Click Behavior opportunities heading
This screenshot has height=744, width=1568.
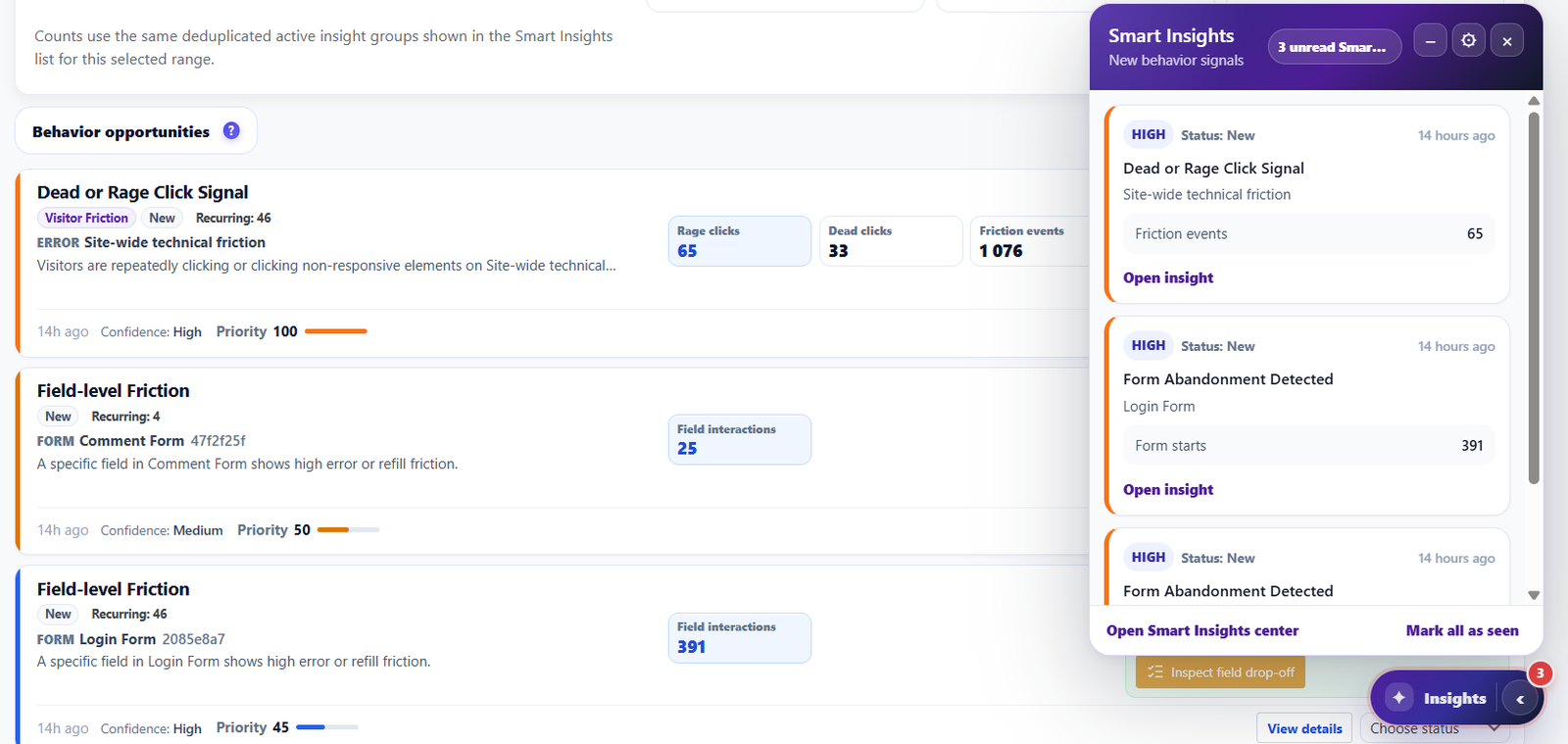(x=121, y=131)
